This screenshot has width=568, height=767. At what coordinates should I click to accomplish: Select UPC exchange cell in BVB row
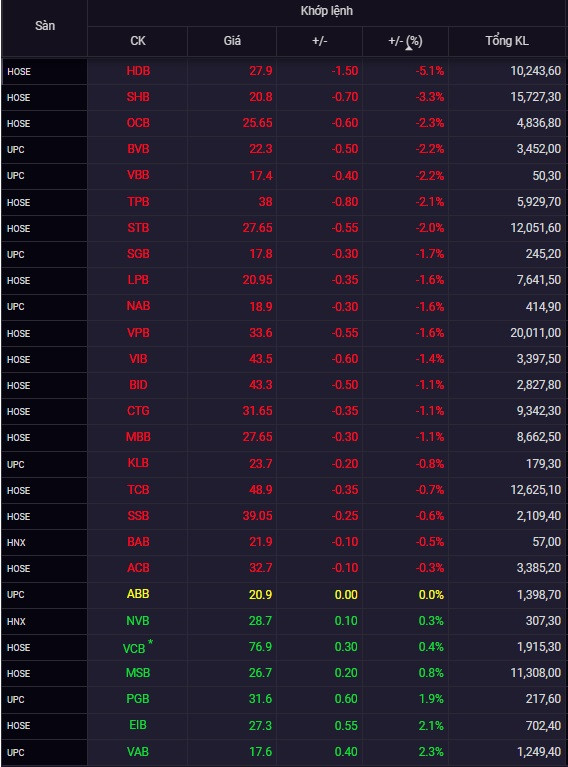click(45, 150)
